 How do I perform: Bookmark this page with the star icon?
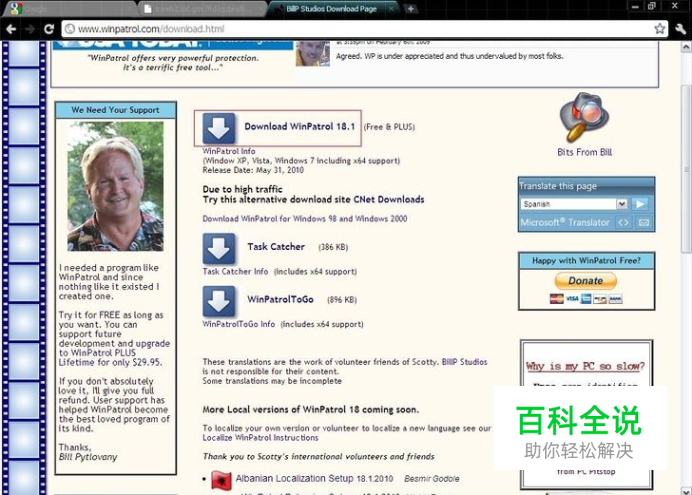pos(659,29)
